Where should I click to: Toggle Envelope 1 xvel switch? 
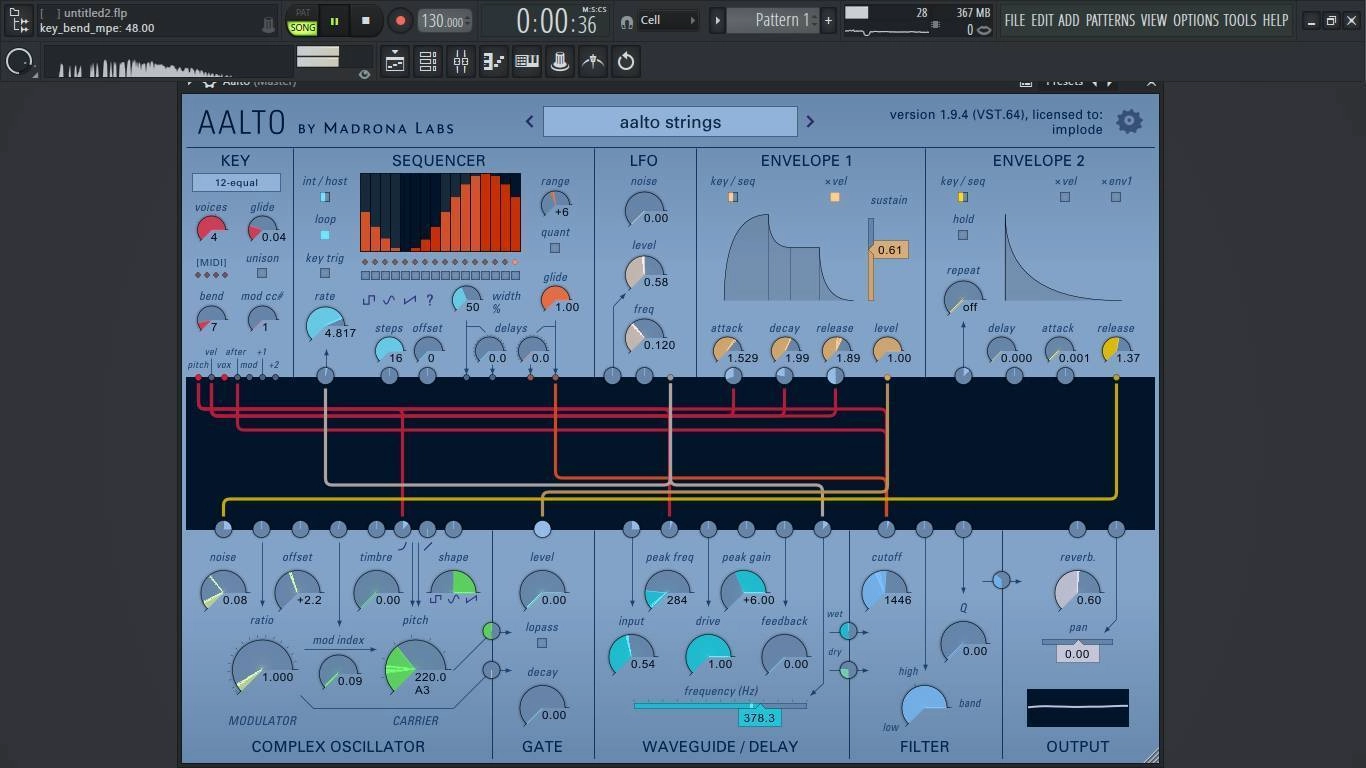pos(835,197)
